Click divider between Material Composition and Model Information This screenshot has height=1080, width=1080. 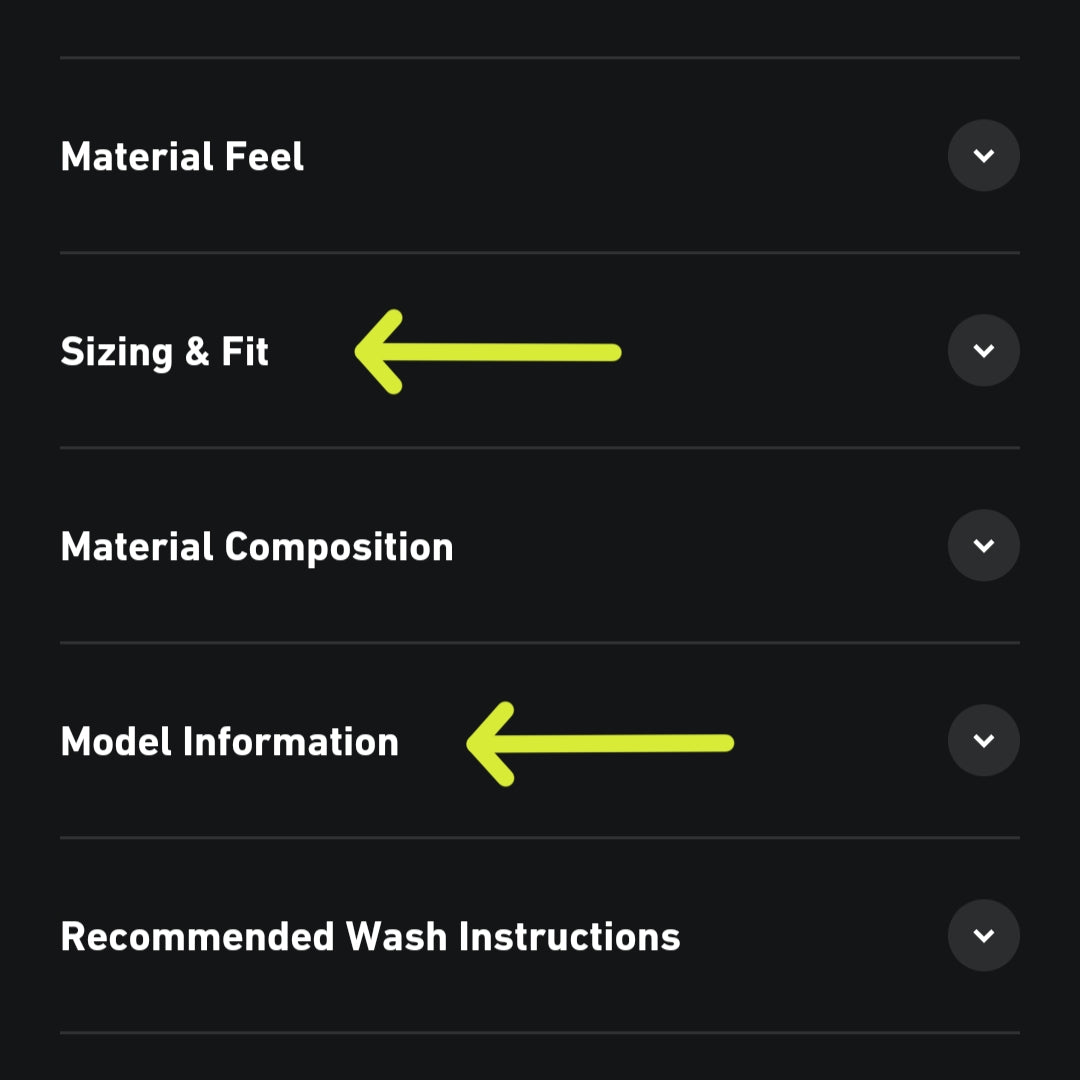click(540, 643)
